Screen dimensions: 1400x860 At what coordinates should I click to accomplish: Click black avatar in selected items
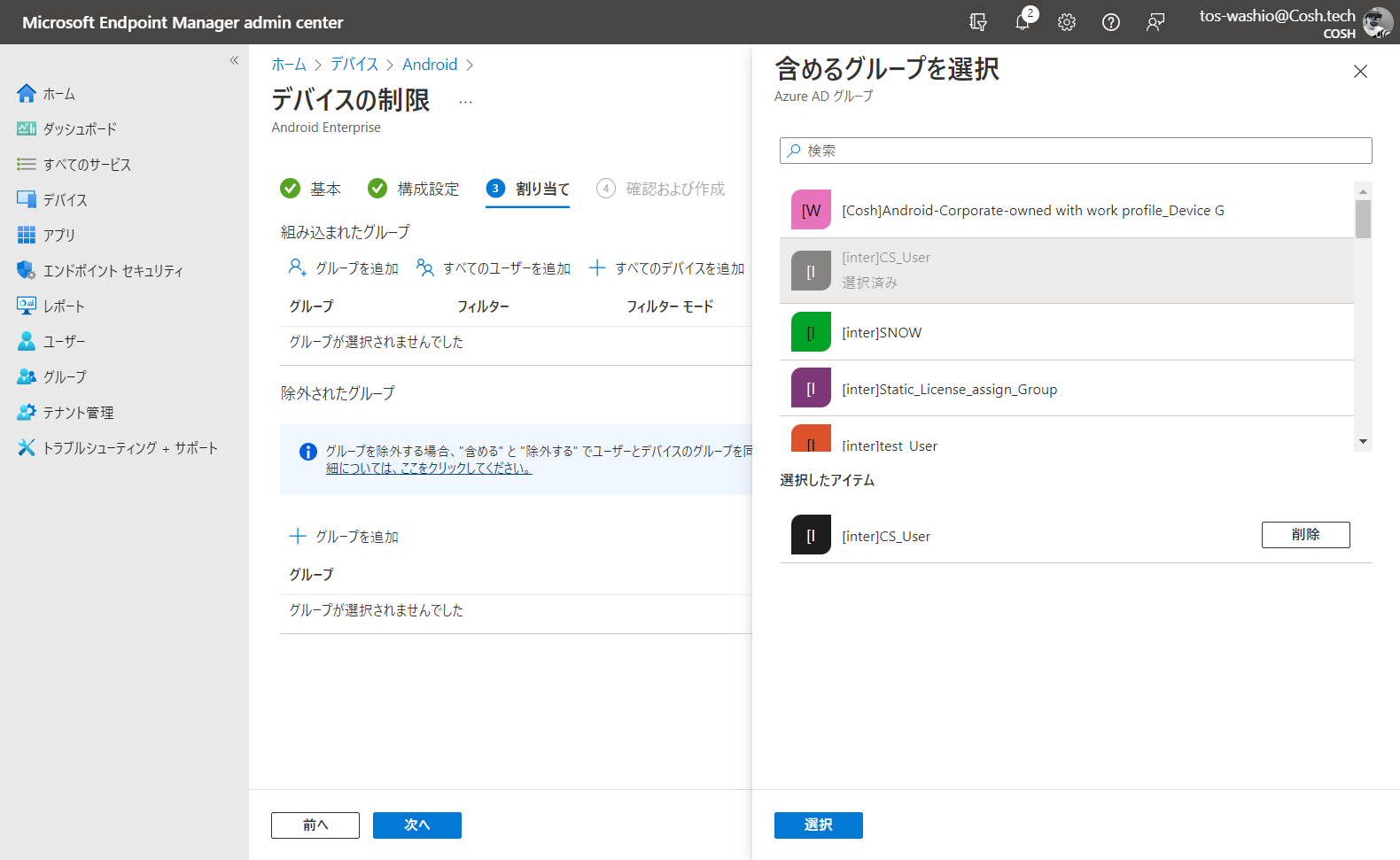click(811, 535)
